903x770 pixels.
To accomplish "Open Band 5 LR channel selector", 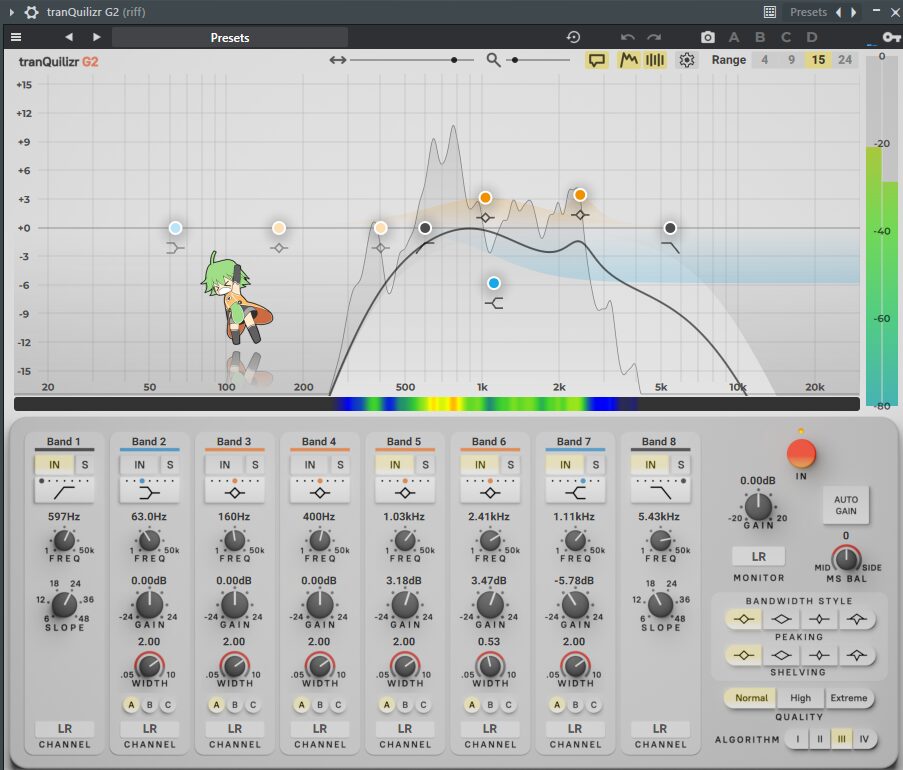I will point(405,729).
